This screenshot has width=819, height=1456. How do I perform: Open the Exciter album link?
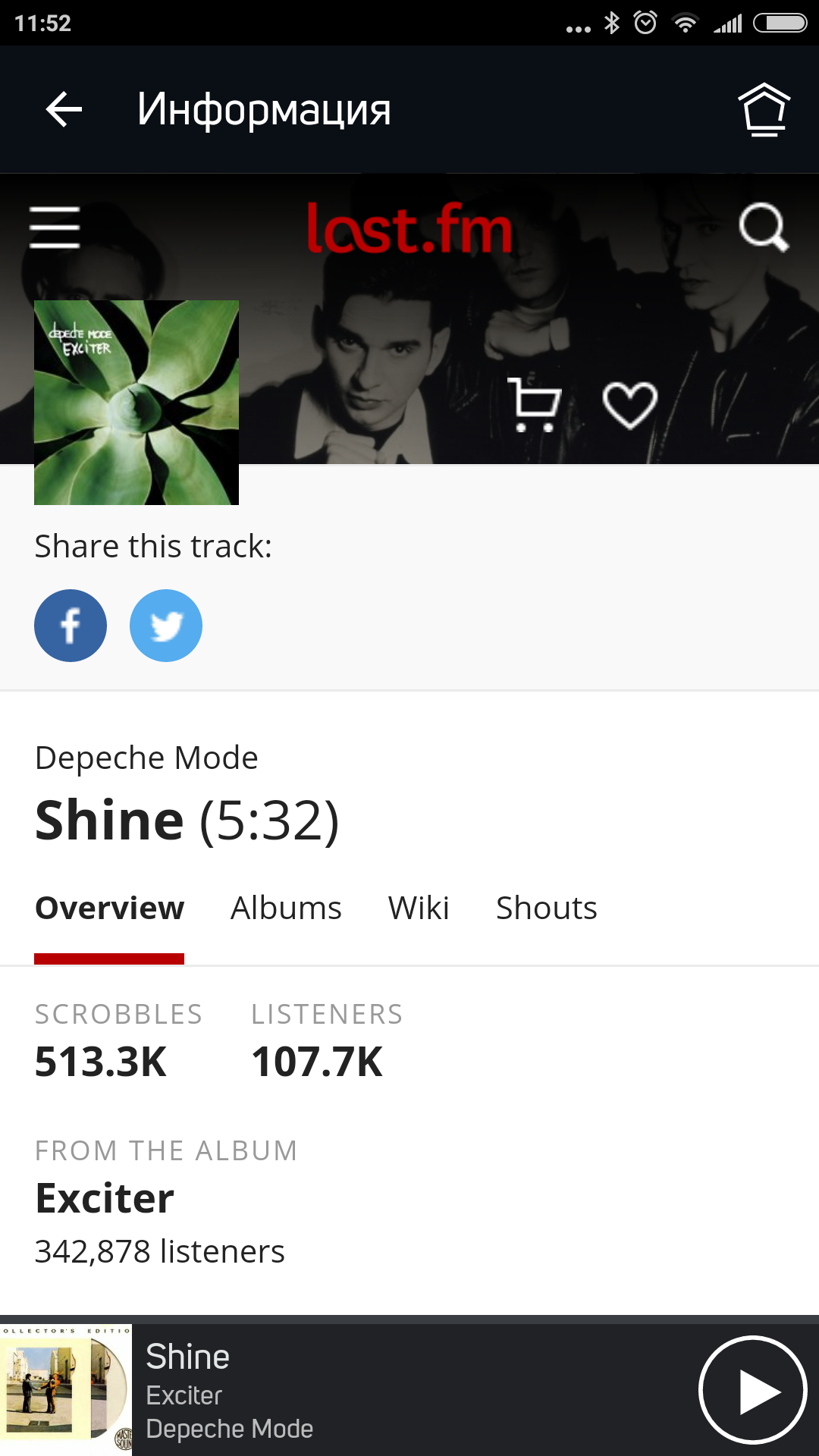coord(105,1198)
